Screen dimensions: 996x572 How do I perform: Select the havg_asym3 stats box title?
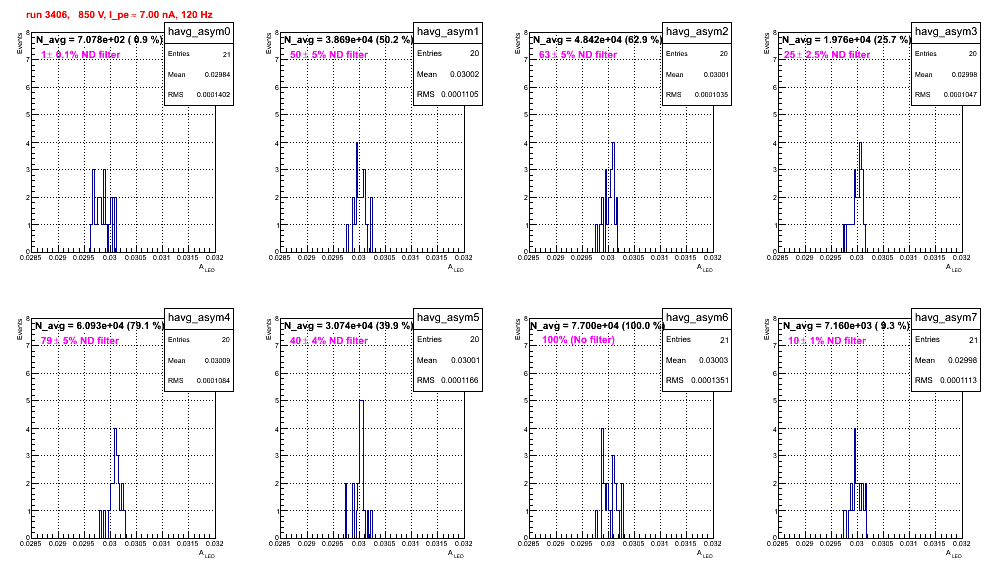946,31
